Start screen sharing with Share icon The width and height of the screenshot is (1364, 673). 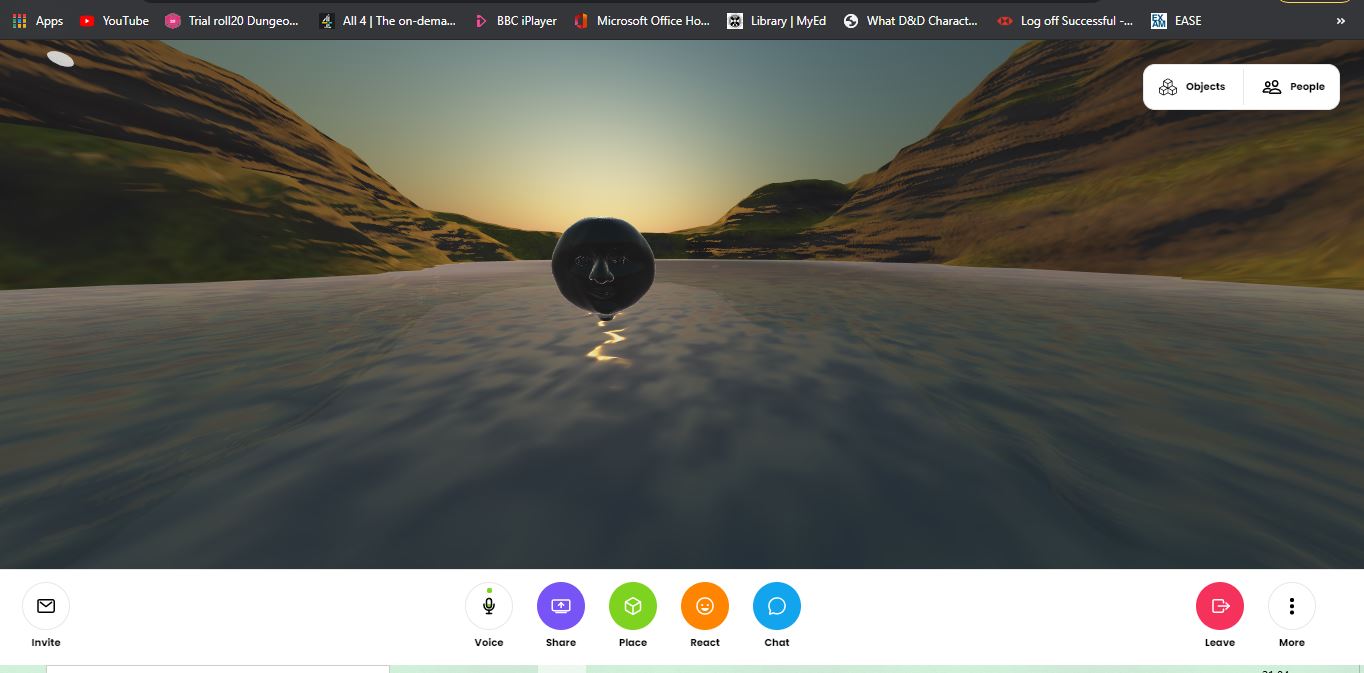click(x=561, y=606)
